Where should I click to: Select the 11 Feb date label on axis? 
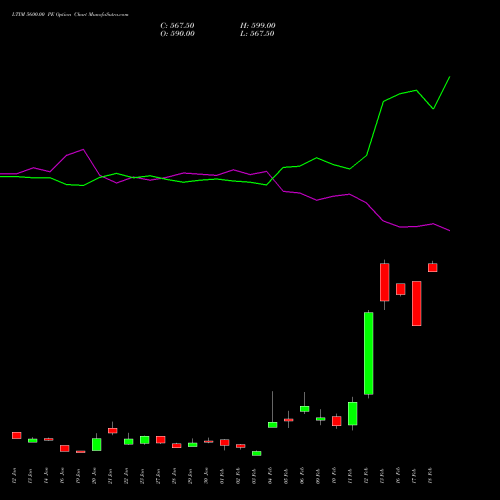point(351,476)
